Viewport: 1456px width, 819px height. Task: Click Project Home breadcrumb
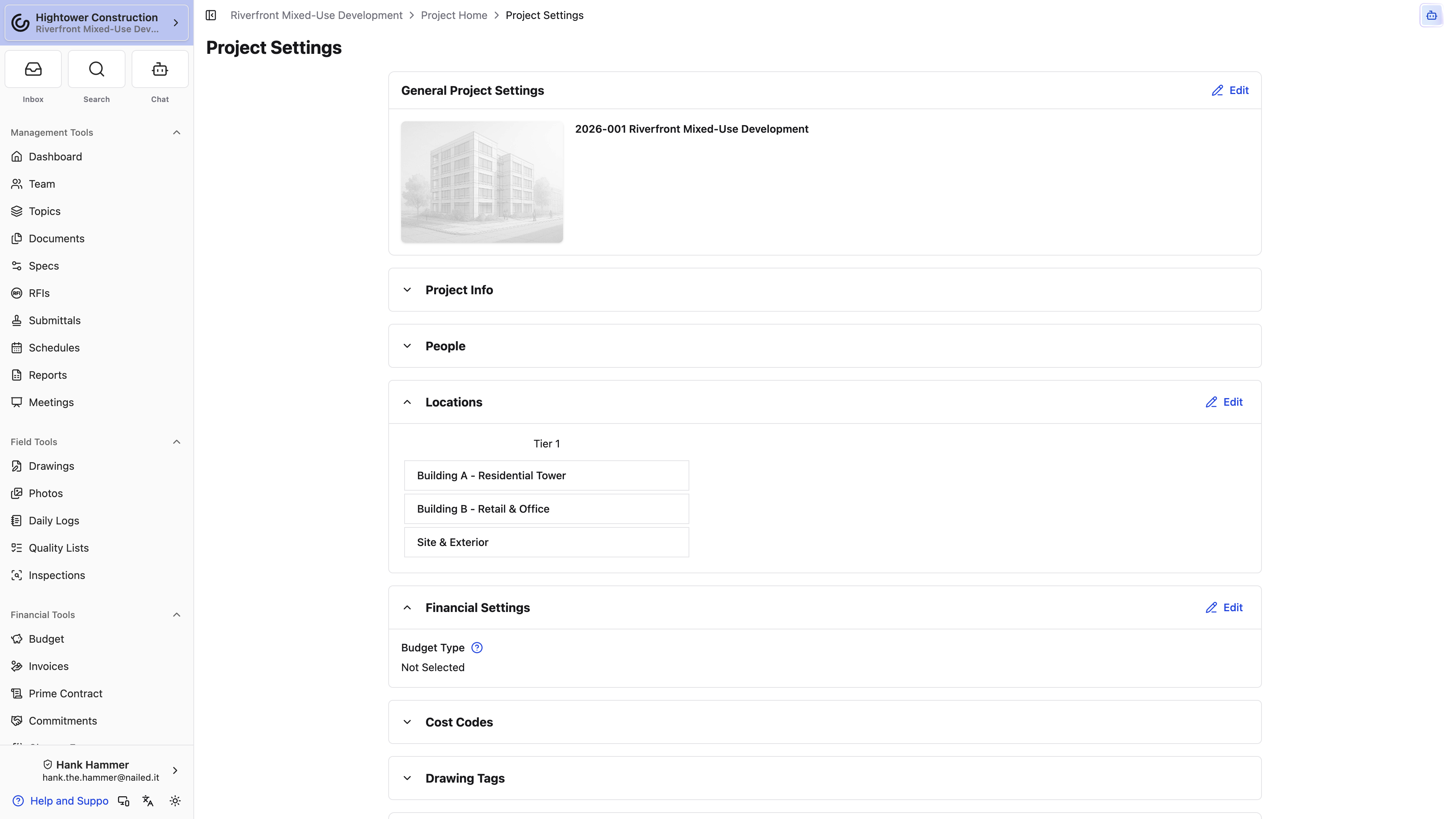(x=454, y=15)
